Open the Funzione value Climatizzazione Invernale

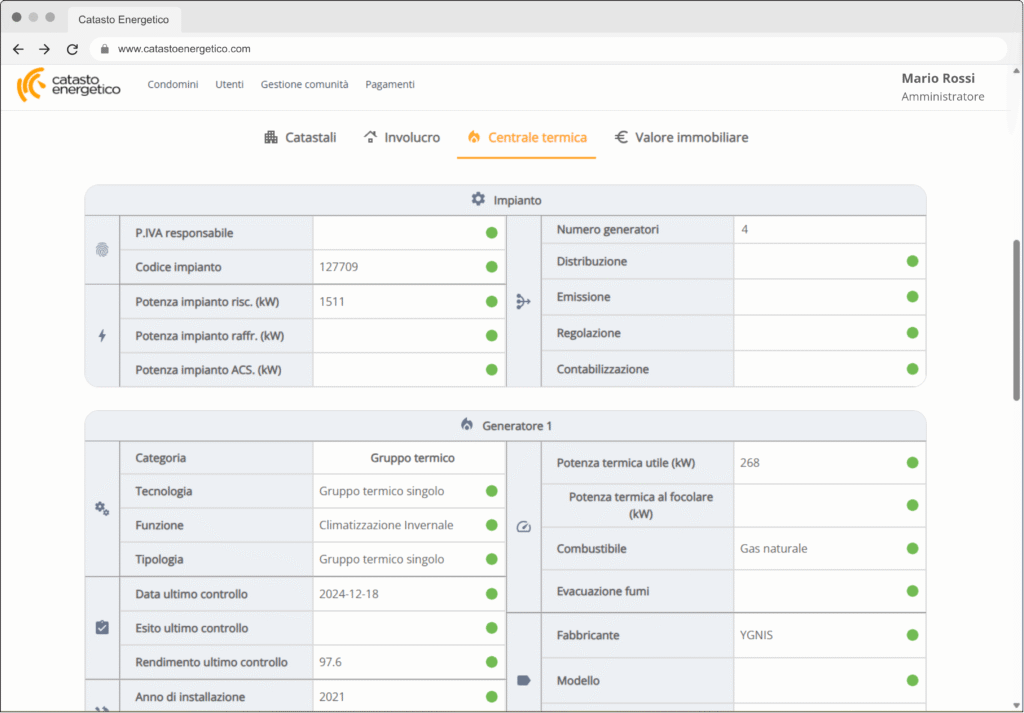tap(386, 525)
